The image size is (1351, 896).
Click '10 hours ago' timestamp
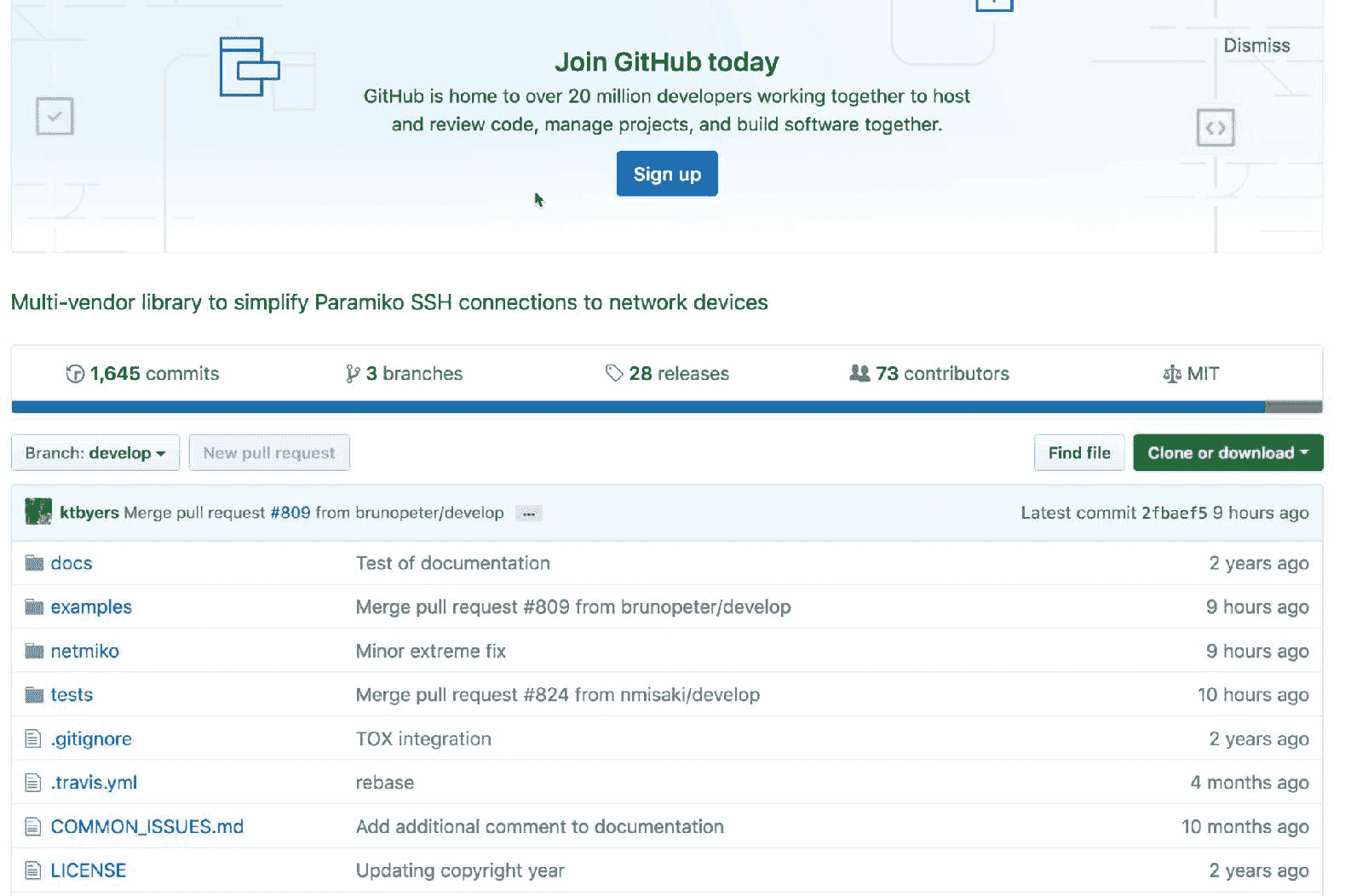tap(1253, 695)
